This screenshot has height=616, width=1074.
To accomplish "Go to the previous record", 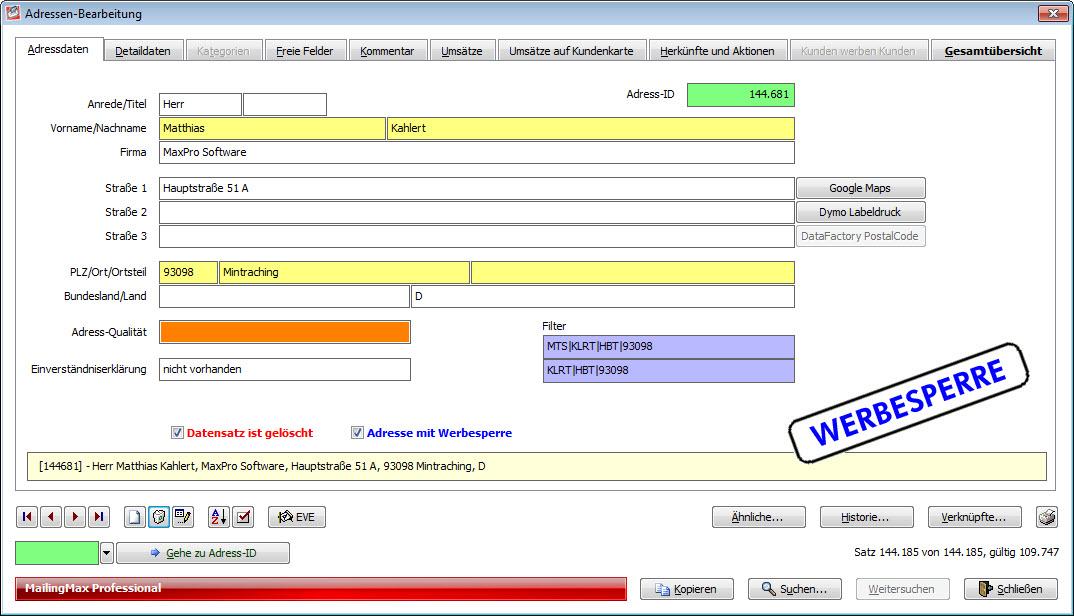I will point(50,517).
